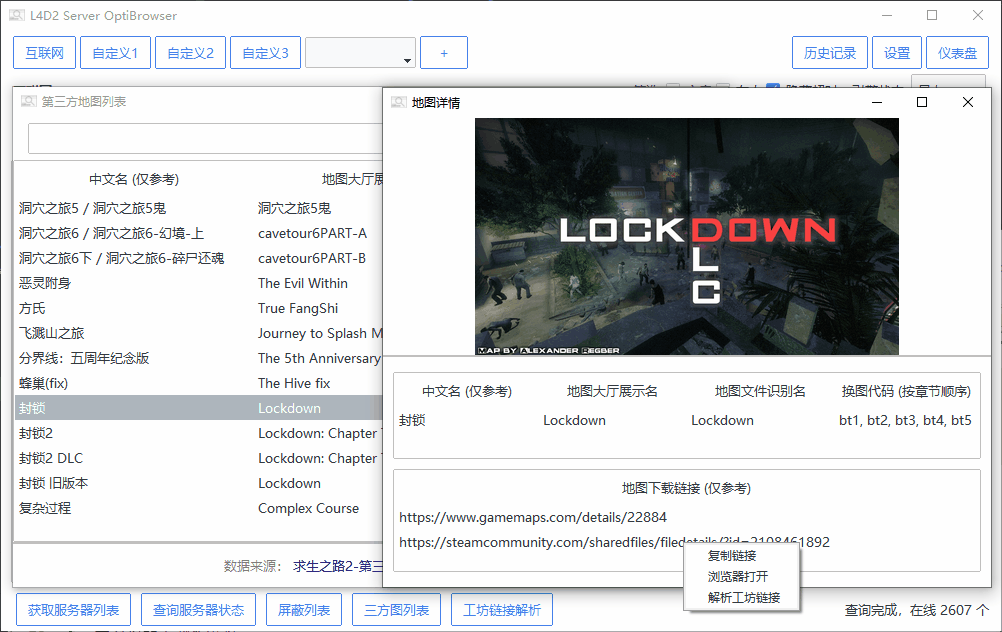The image size is (1002, 632).
Task: Choose 复制链接 from the context menu
Action: coord(732,556)
